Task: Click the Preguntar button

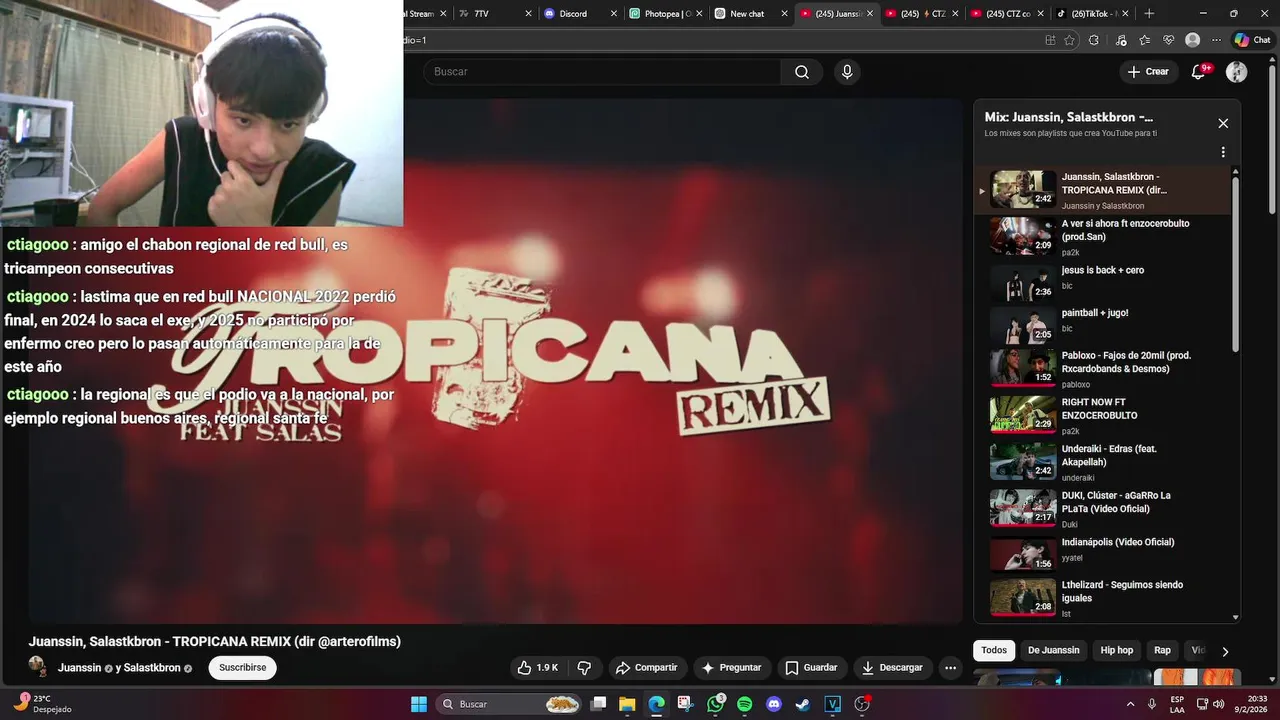Action: [732, 668]
